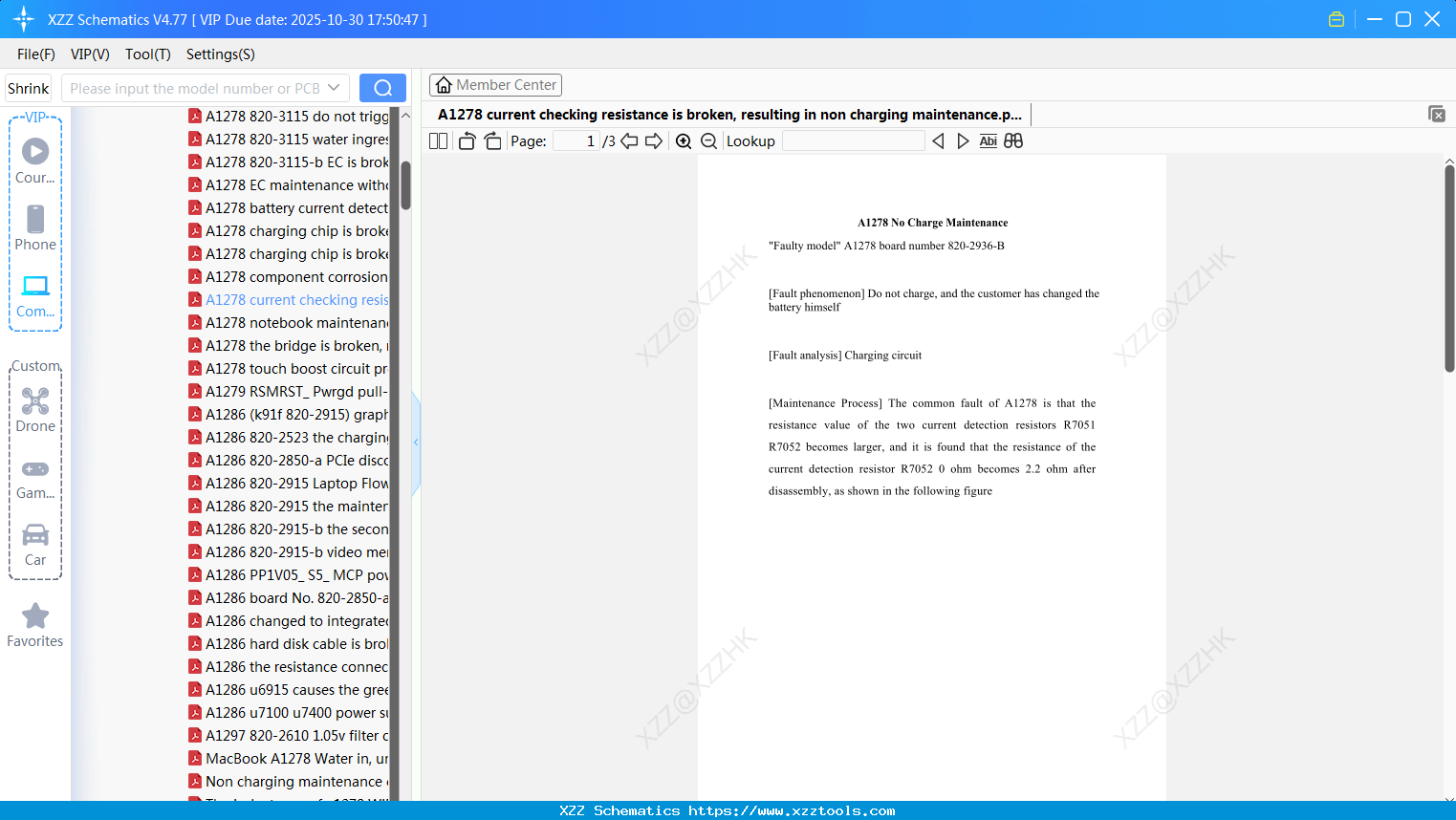Open 'A1278 820-3115 water ingres' file

click(x=289, y=140)
